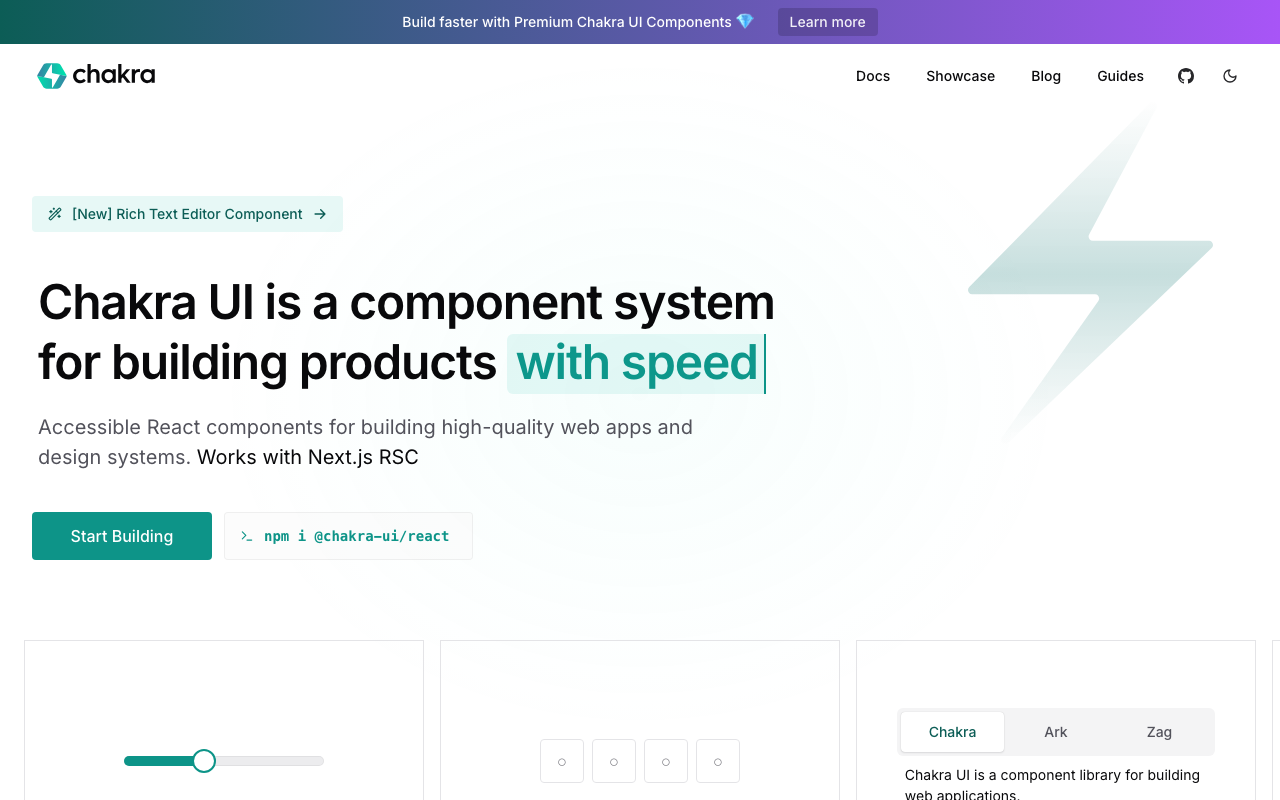Click the slider handle in the demo card

[x=204, y=761]
